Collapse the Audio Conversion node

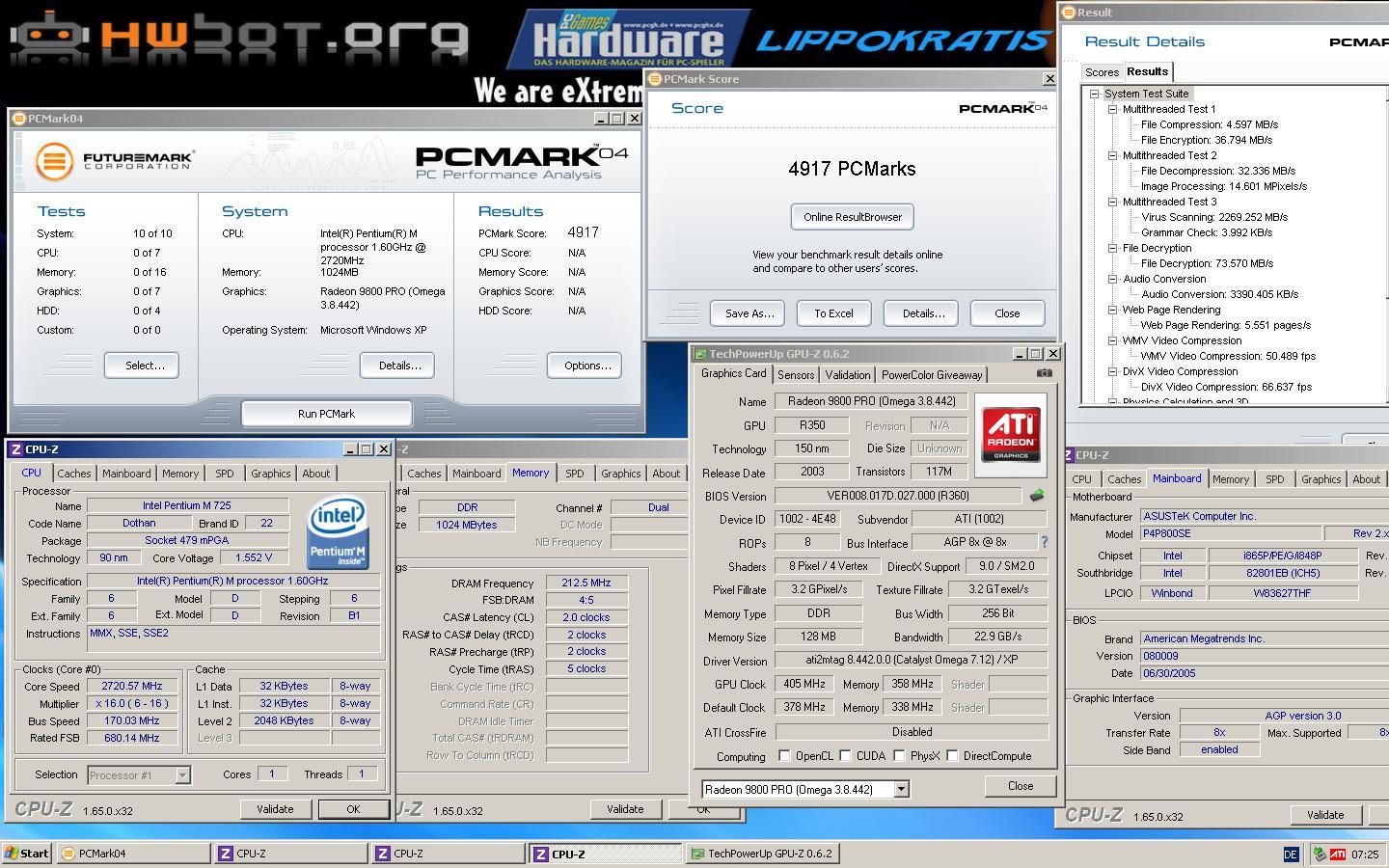point(1112,279)
